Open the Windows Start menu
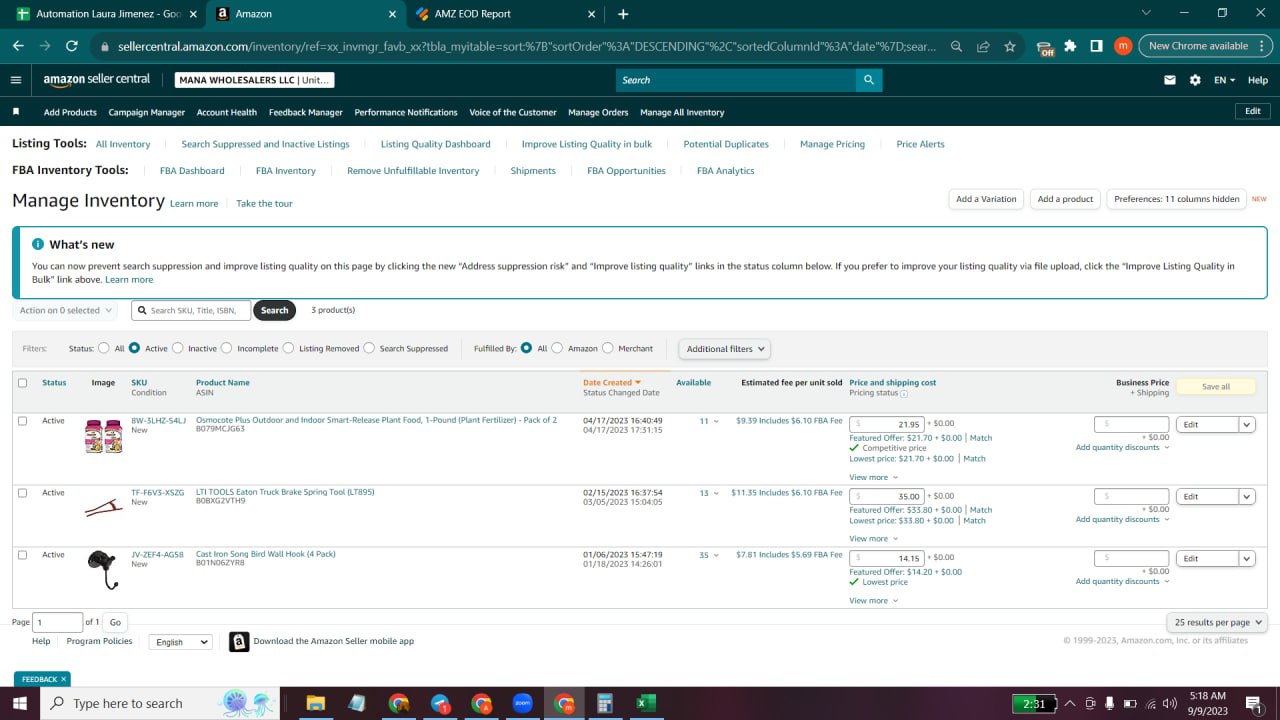 (20, 703)
